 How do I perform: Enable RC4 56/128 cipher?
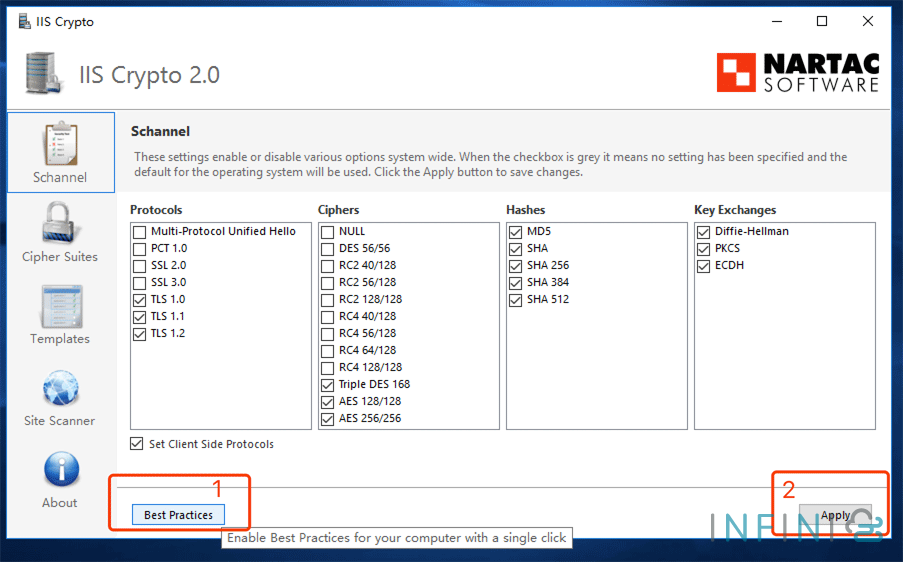(327, 334)
